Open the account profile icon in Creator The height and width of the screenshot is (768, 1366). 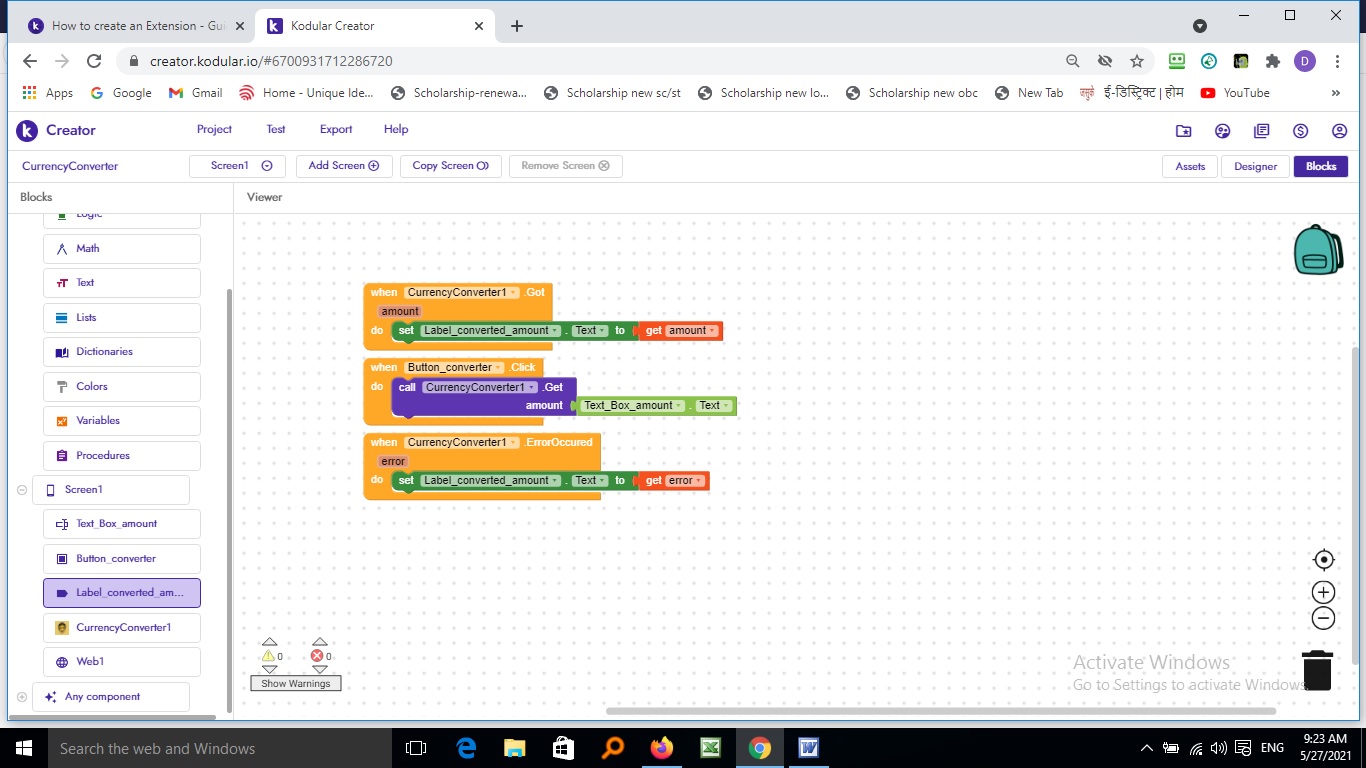pos(1339,131)
